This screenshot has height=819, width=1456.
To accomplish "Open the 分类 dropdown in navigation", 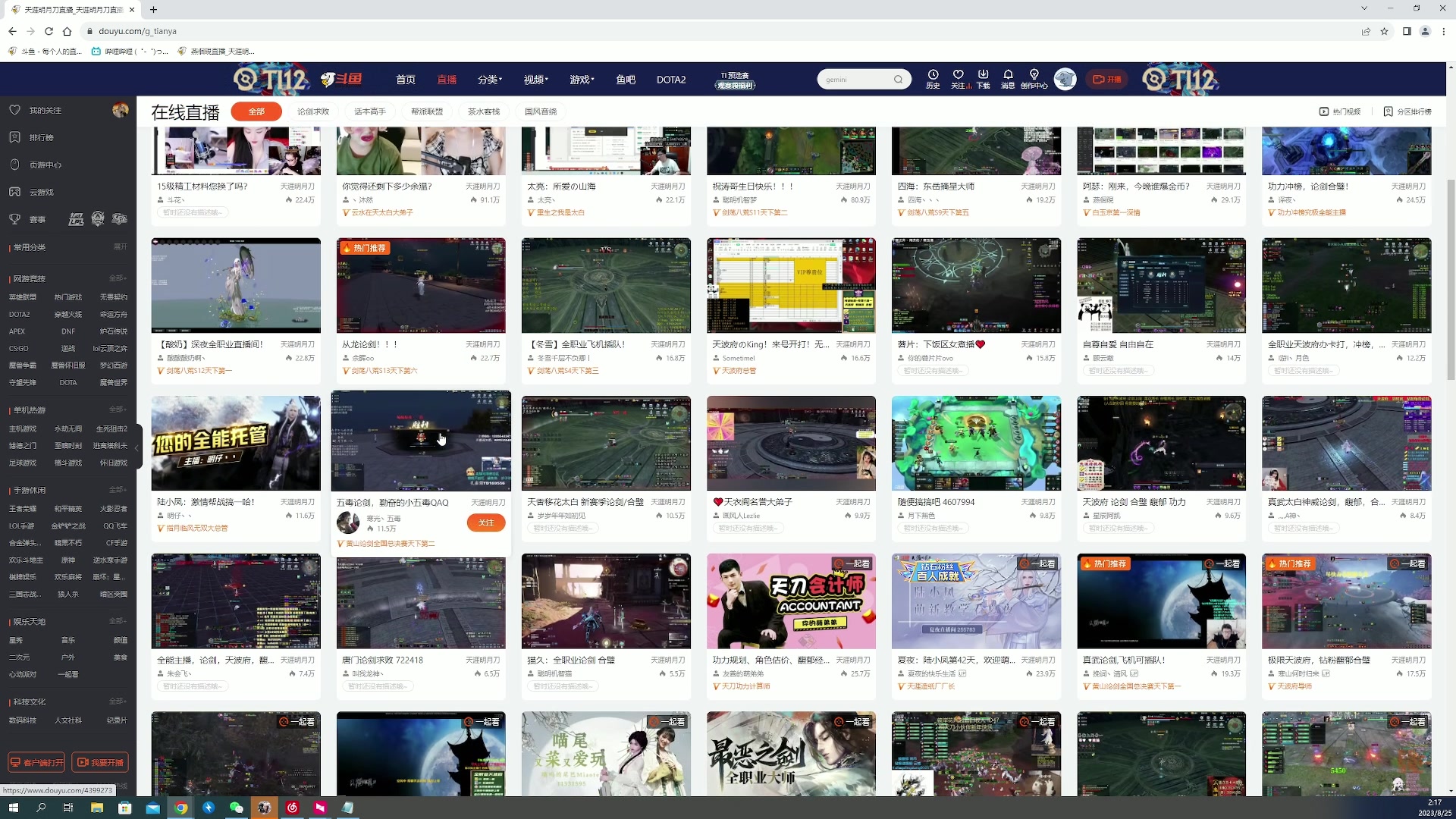I will [488, 79].
